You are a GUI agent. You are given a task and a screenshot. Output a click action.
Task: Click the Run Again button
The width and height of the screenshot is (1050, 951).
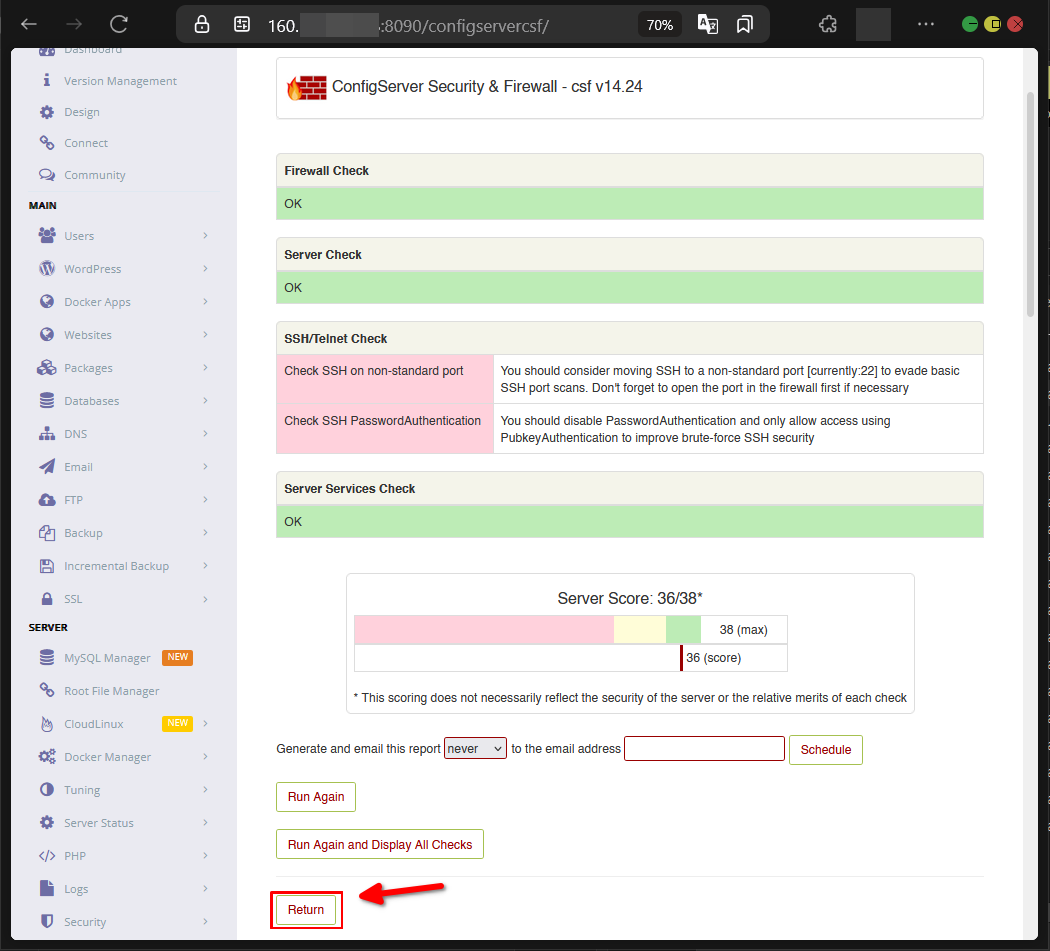point(316,796)
